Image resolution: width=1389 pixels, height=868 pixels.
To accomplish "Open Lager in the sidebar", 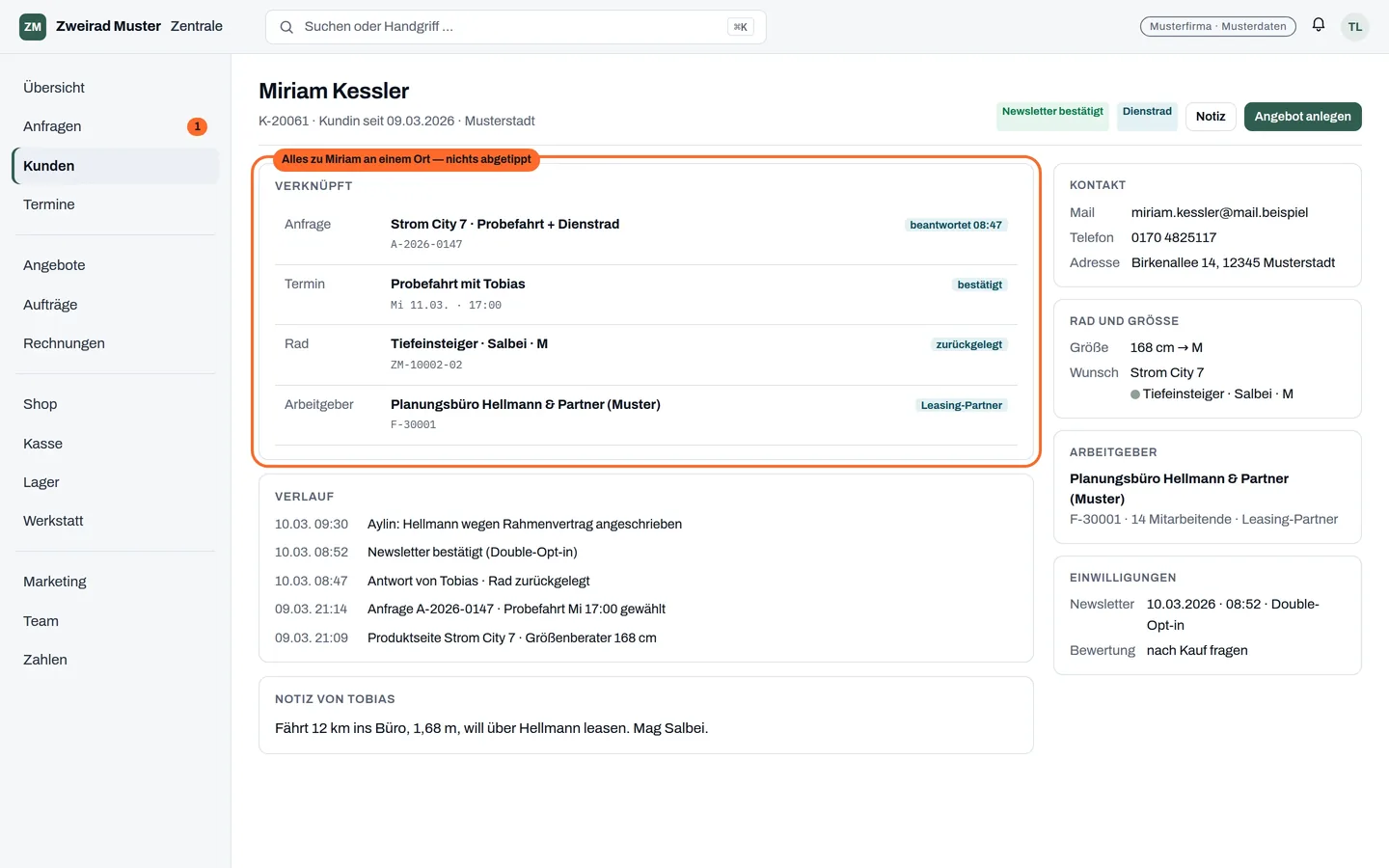I will [116, 482].
